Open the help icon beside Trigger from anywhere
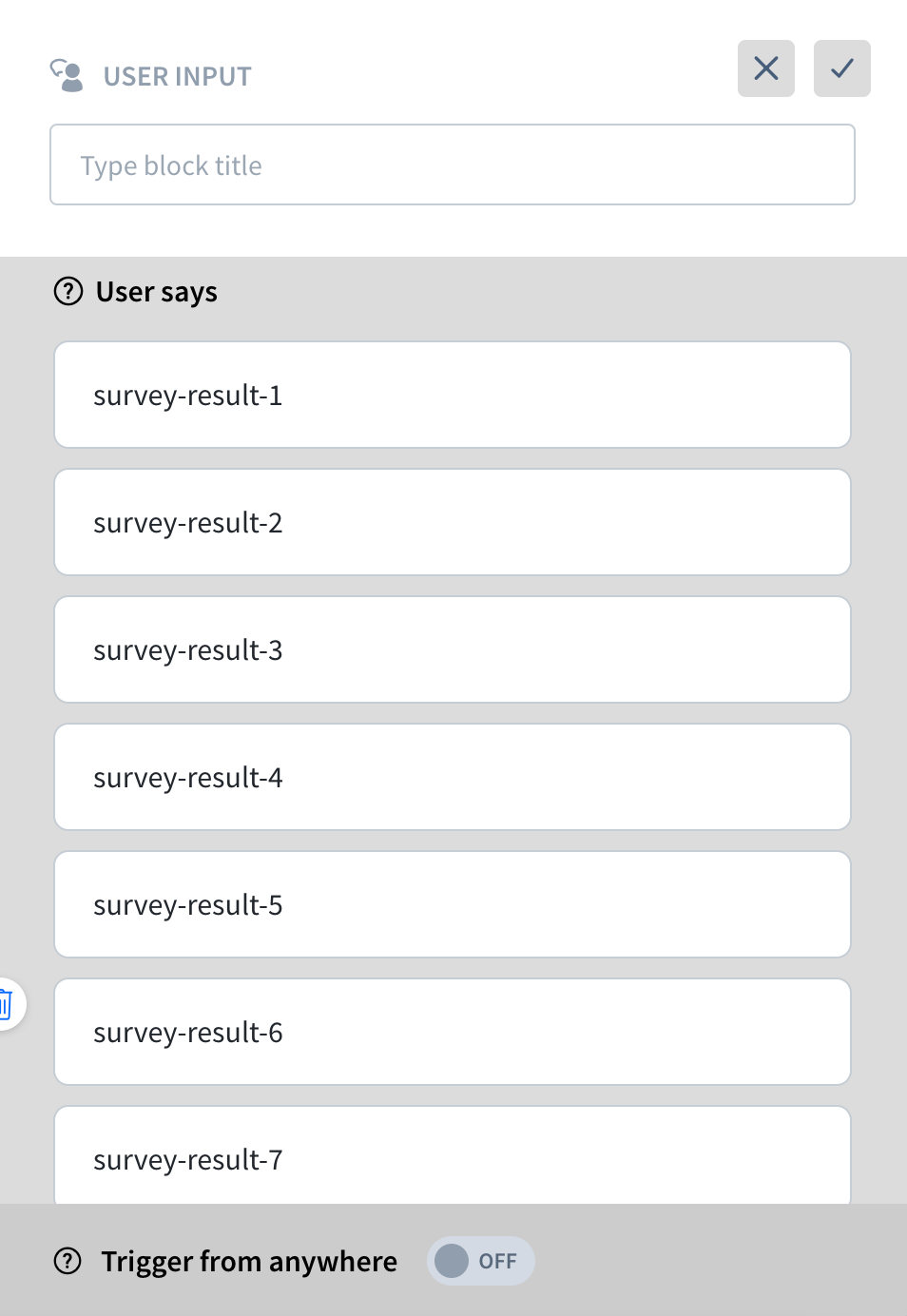Image resolution: width=907 pixels, height=1316 pixels. [68, 1261]
